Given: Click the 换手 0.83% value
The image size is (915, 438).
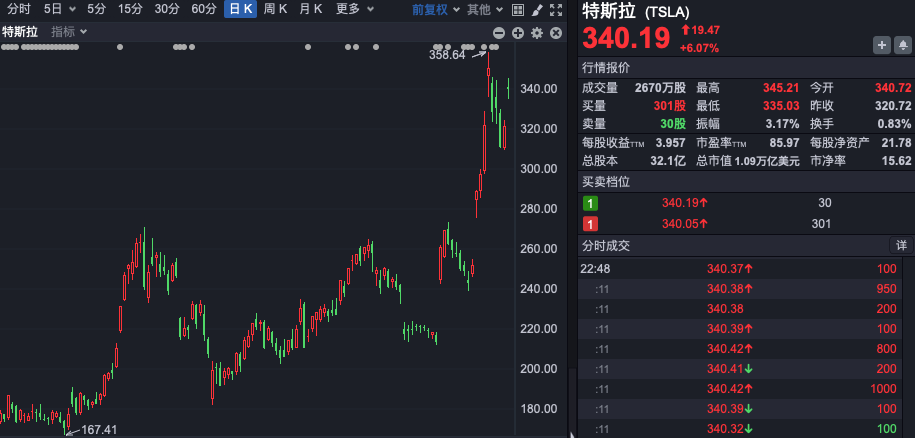Looking at the screenshot, I should [894, 124].
